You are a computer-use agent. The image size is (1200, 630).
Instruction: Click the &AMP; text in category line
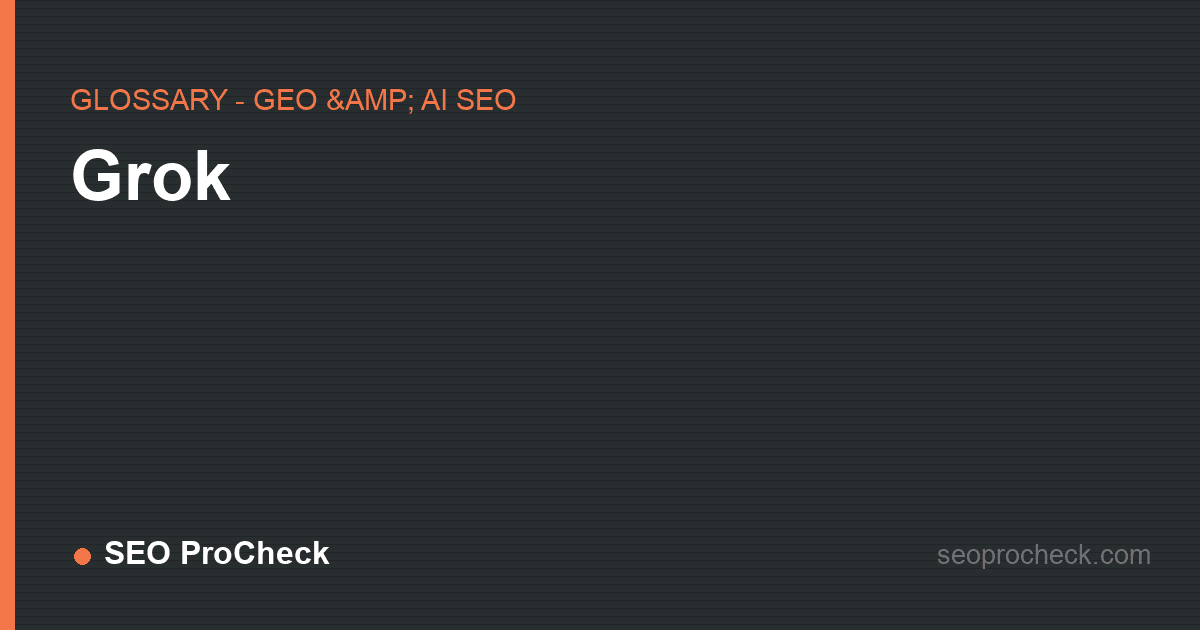[x=369, y=100]
